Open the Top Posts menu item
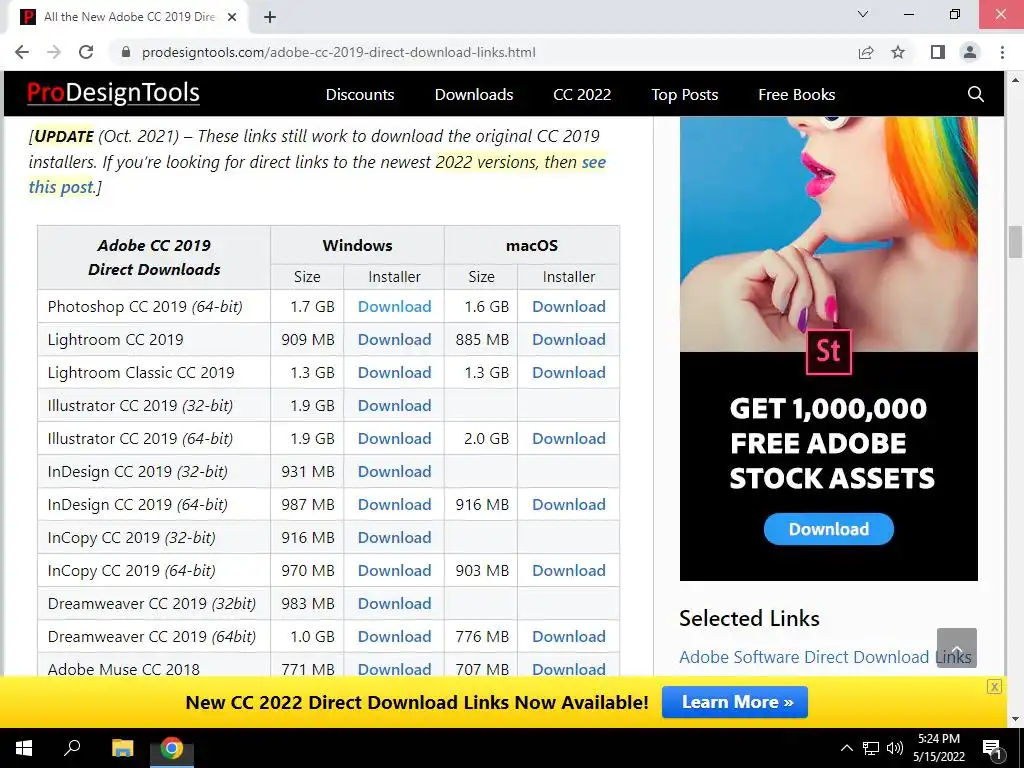The image size is (1024, 768). 684,95
